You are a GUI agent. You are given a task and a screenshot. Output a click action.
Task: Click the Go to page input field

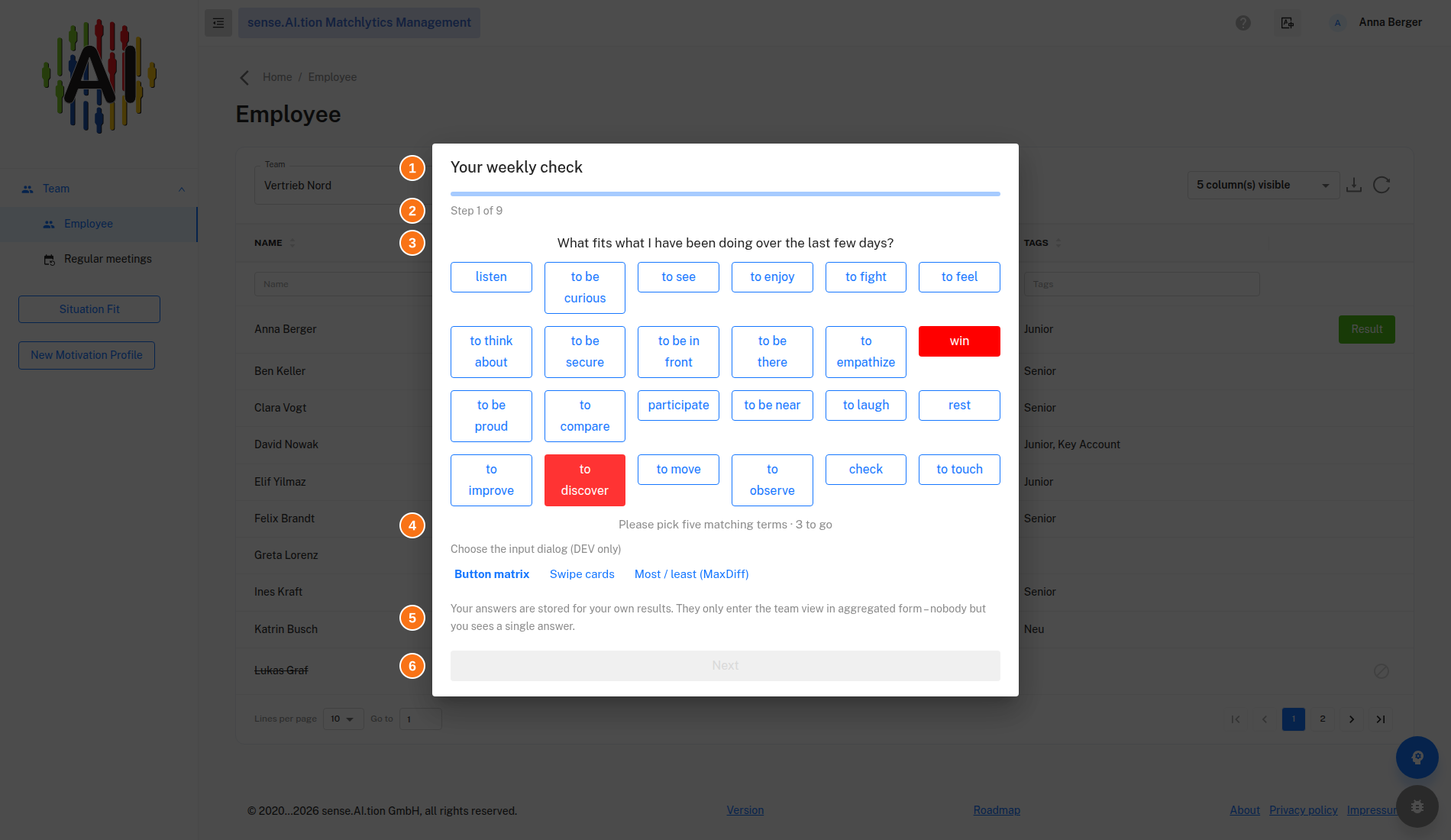[420, 719]
